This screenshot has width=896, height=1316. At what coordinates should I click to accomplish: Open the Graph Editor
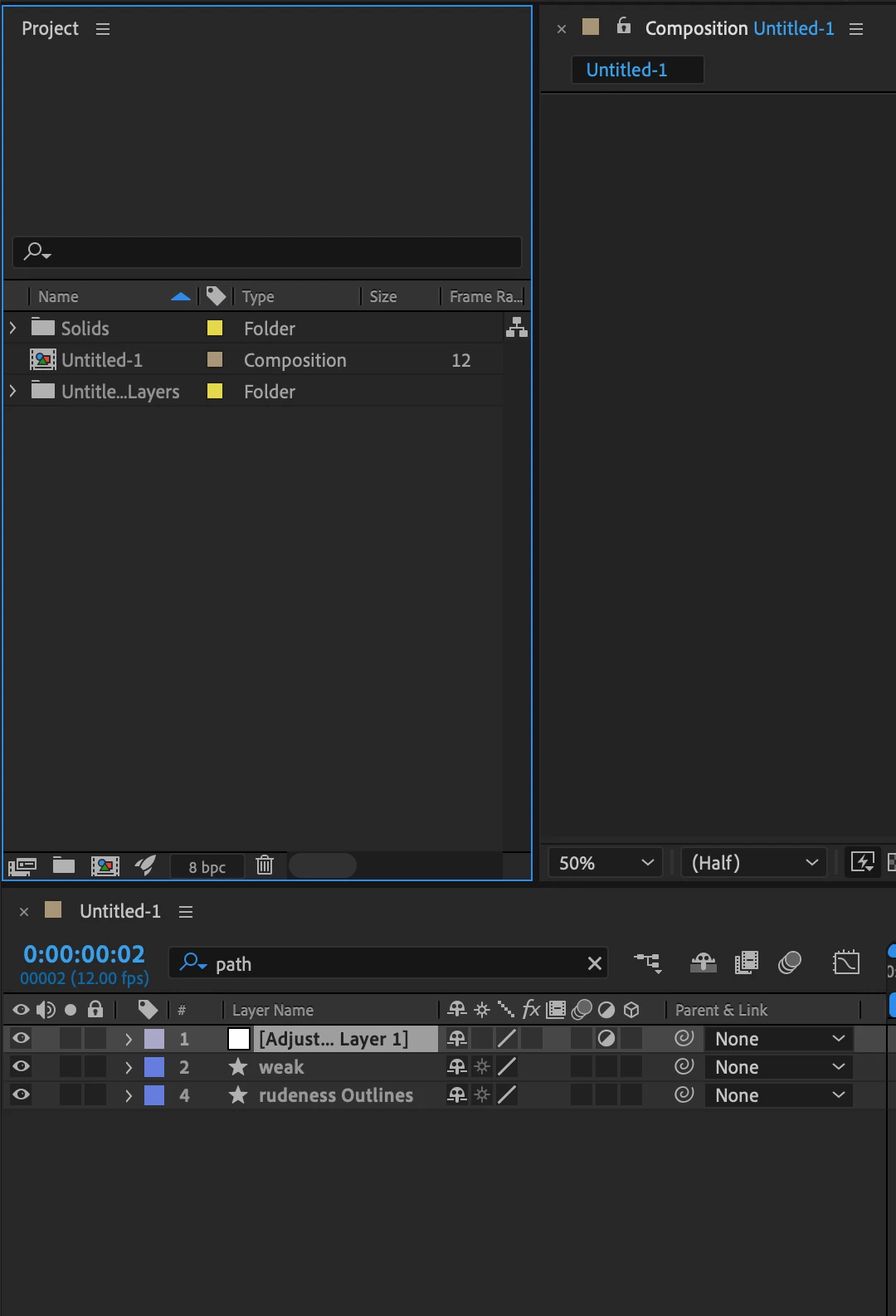click(846, 963)
